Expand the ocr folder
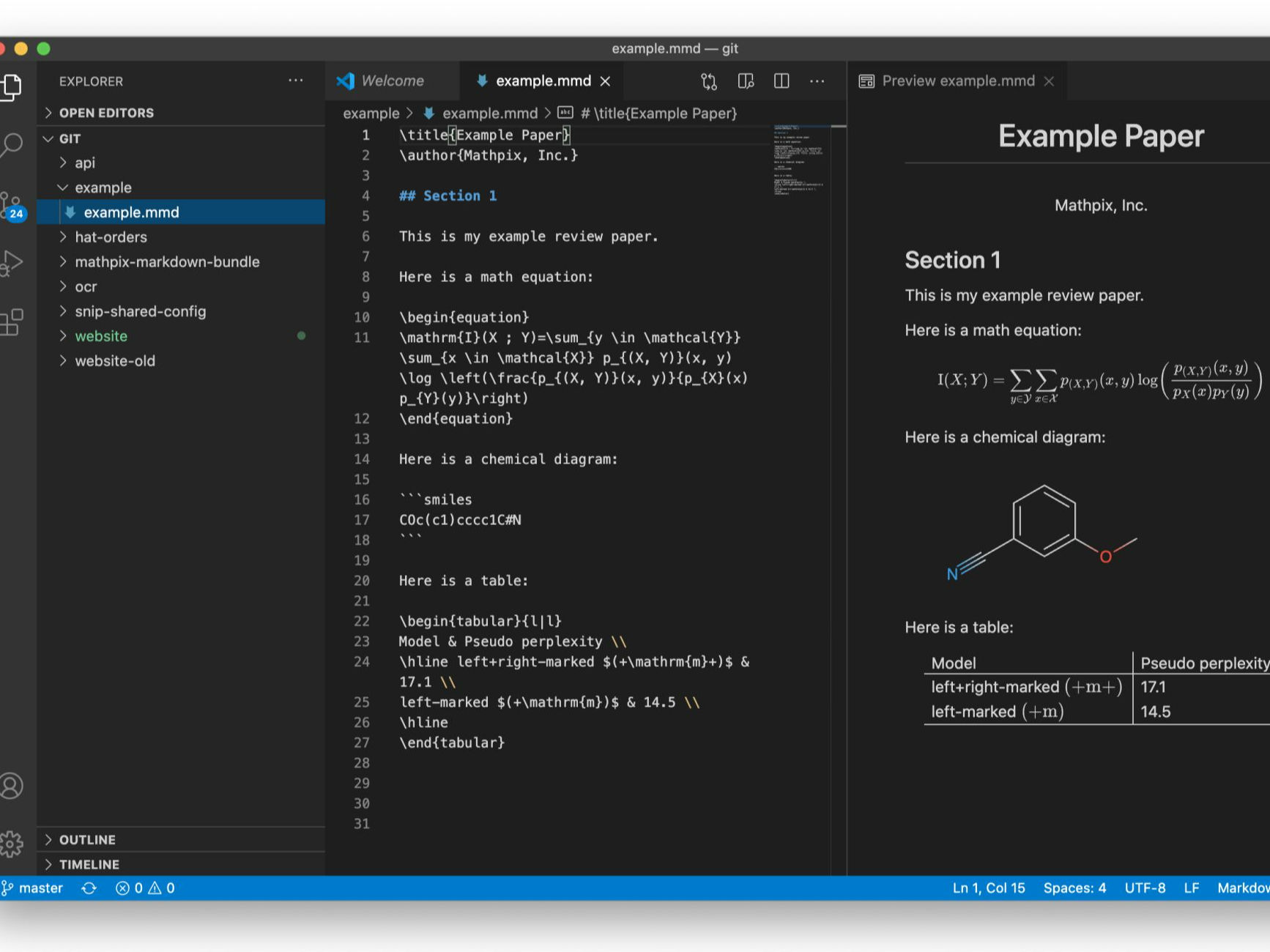The height and width of the screenshot is (952, 1270). coord(180,287)
